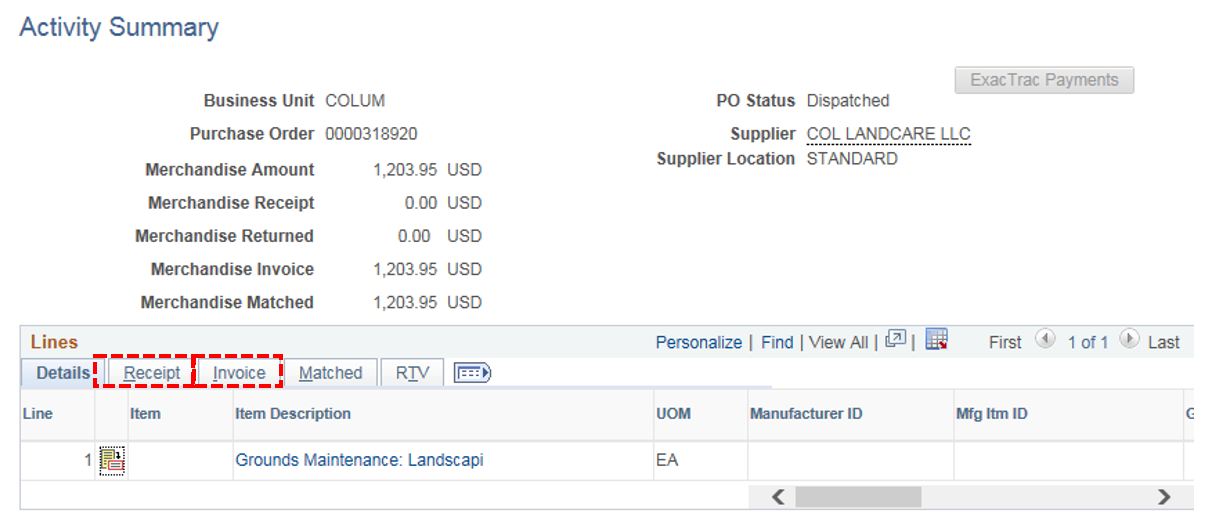Switch to the Invoice tab

point(239,373)
